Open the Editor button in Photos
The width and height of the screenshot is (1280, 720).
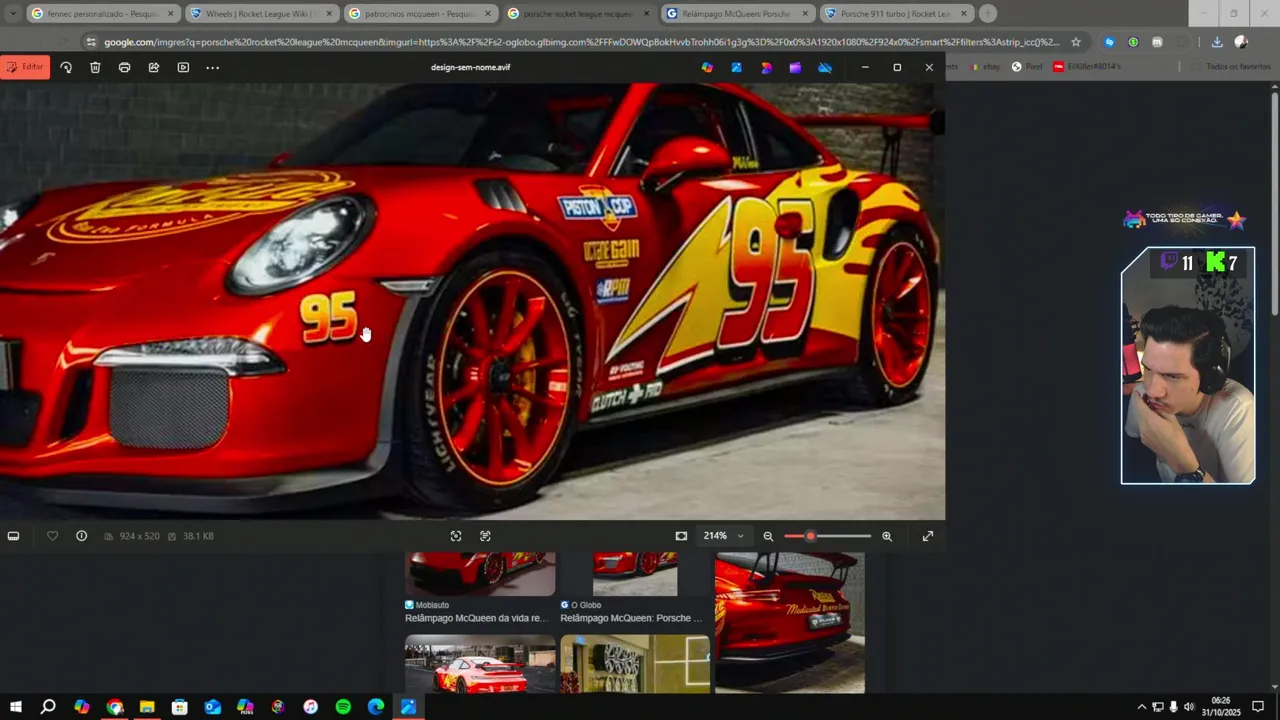point(24,67)
